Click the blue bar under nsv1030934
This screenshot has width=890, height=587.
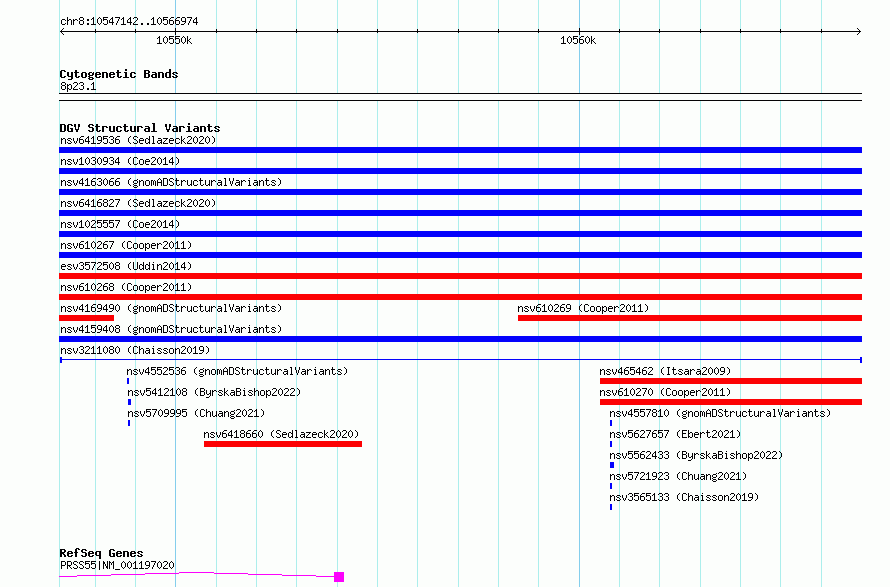click(460, 171)
